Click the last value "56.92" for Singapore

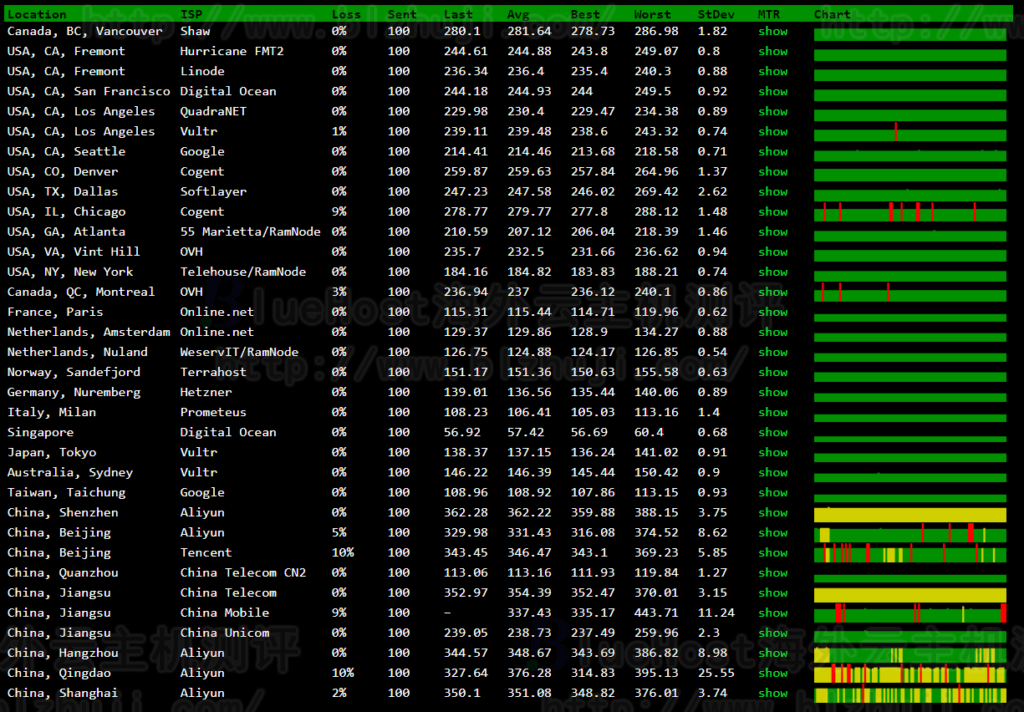462,432
